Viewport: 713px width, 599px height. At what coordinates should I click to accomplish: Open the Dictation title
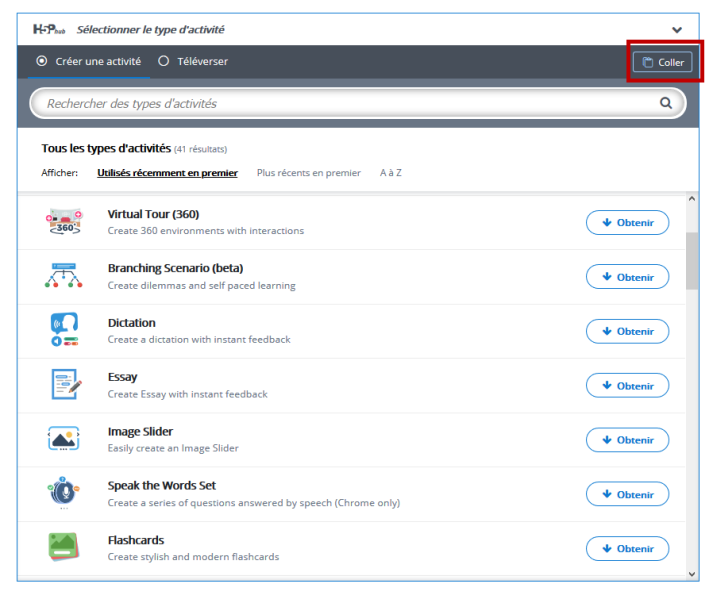pyautogui.click(x=131, y=323)
